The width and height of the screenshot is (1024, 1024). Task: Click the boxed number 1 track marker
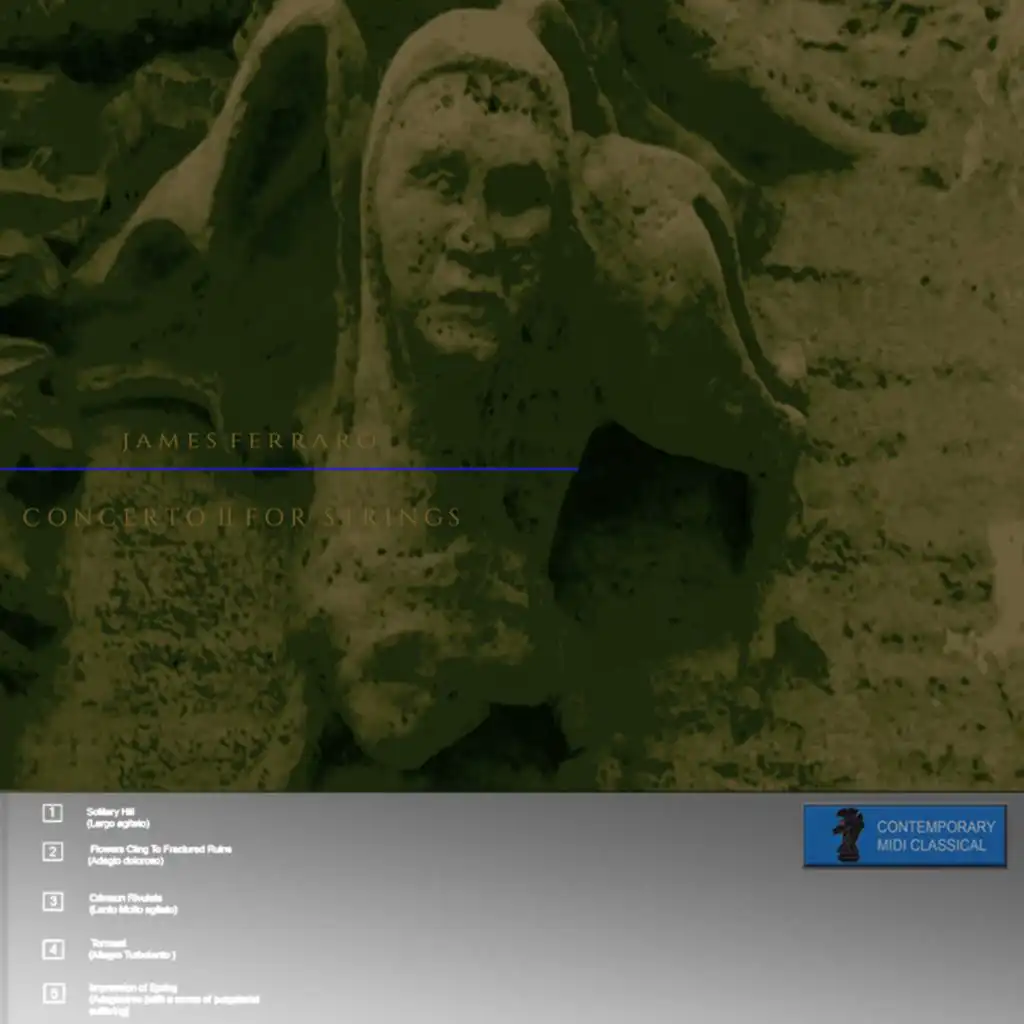pos(53,813)
